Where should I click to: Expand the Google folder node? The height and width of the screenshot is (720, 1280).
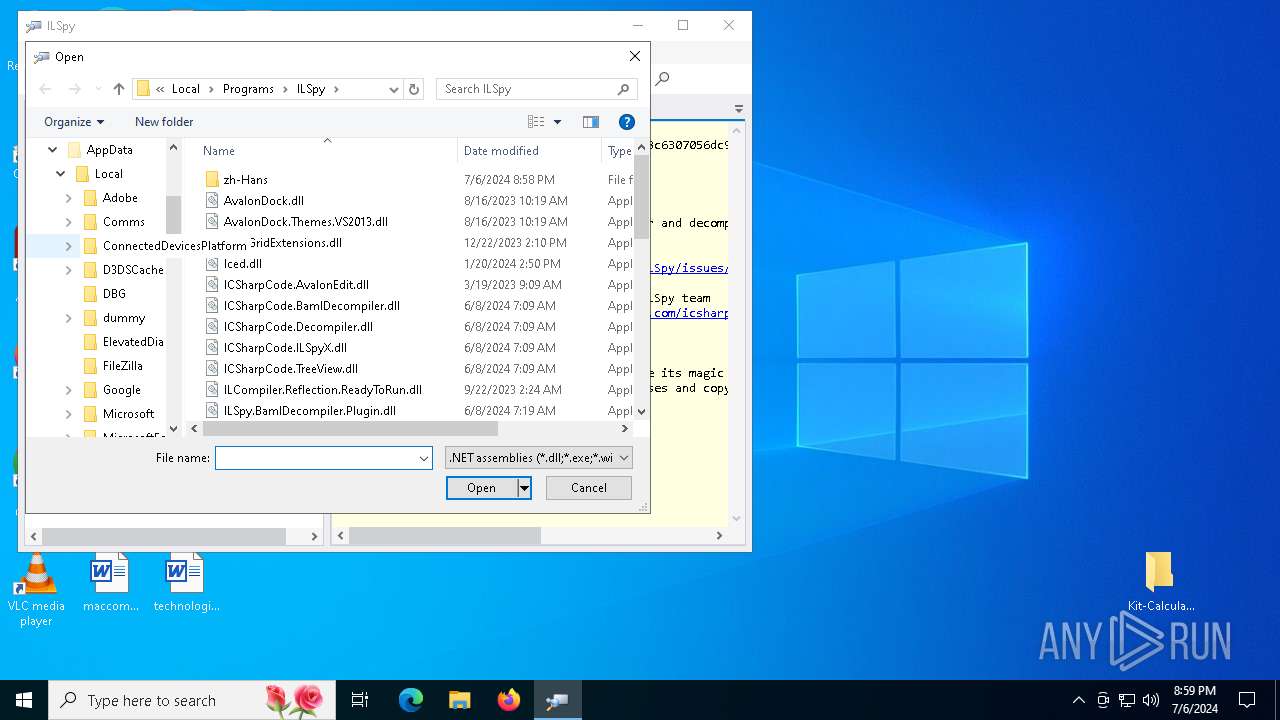point(69,390)
